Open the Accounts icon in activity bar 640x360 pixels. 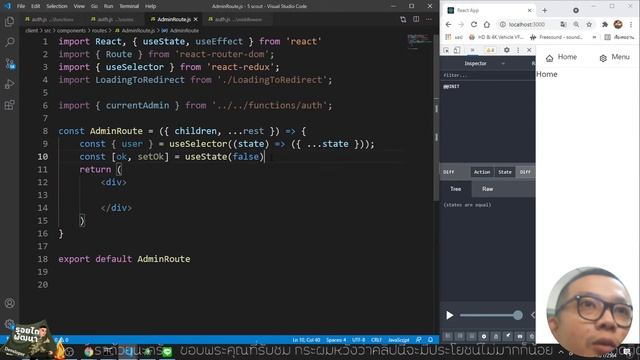pyautogui.click(x=9, y=303)
